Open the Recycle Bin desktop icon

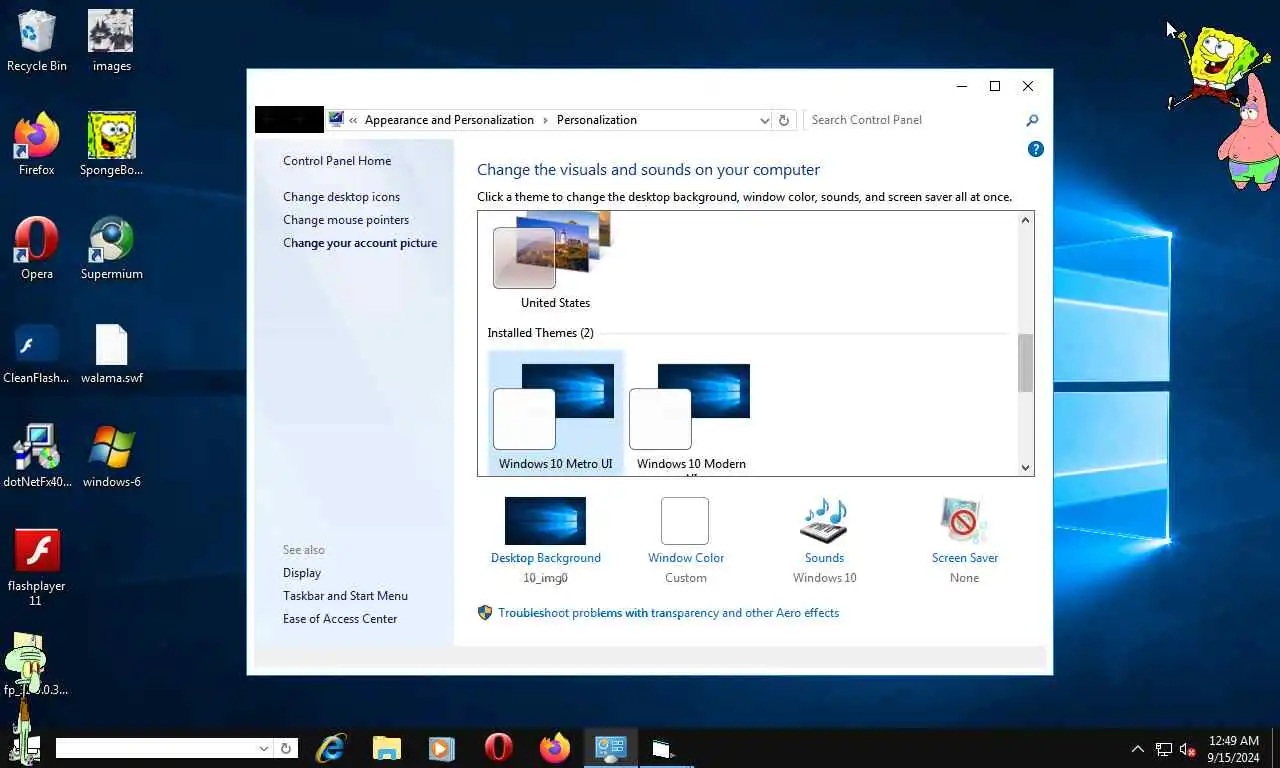click(x=37, y=41)
